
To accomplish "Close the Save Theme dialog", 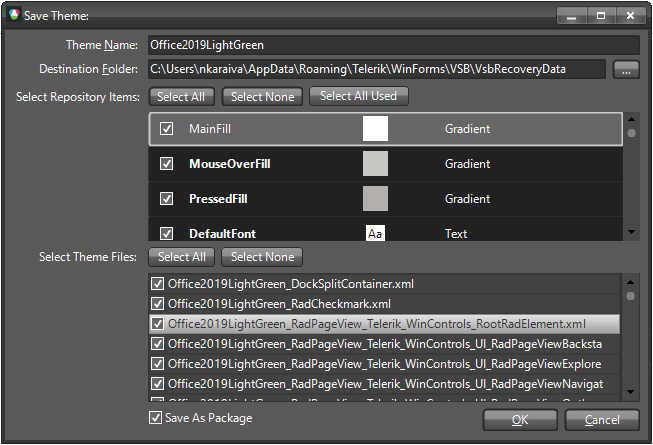I will [631, 16].
